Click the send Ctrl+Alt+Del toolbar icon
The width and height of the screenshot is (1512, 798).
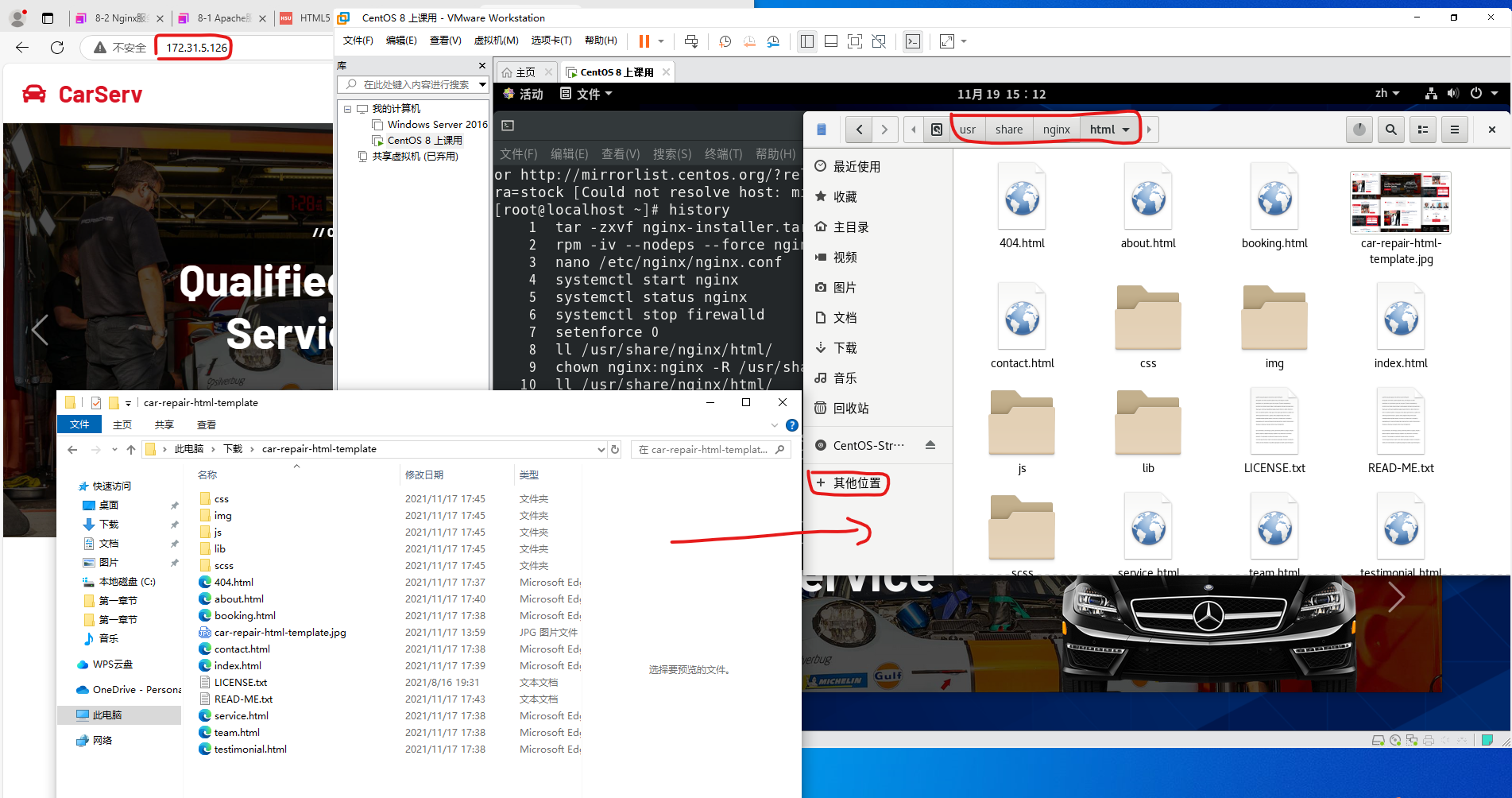pyautogui.click(x=691, y=41)
